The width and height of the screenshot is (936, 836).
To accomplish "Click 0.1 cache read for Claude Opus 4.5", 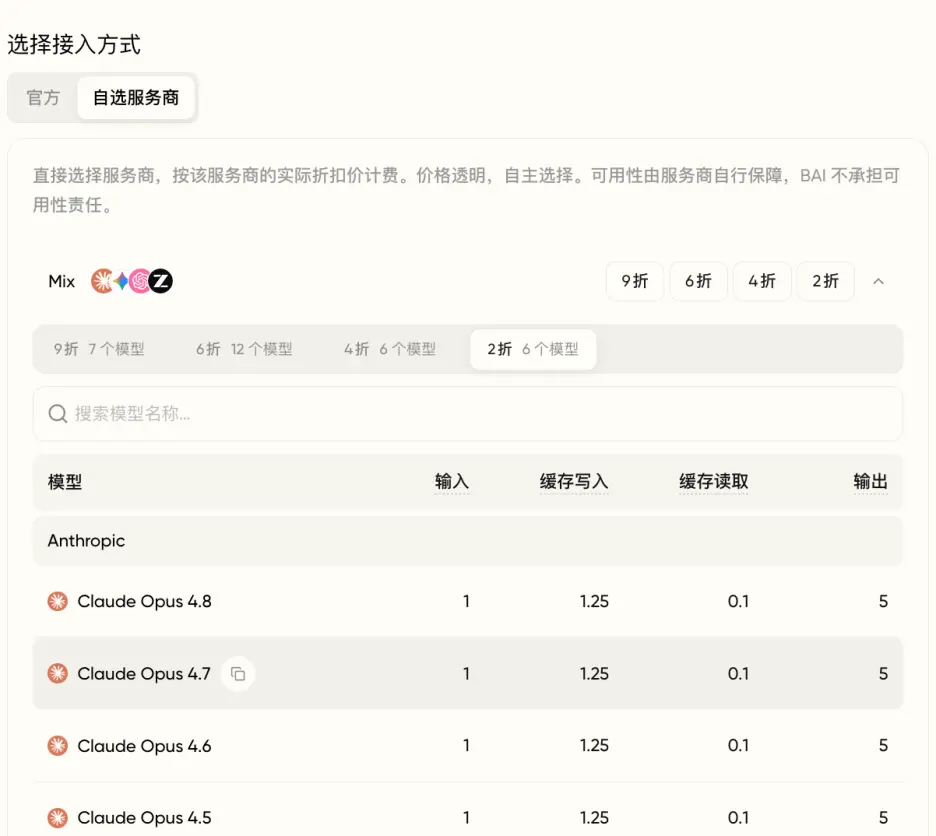I will point(738,817).
